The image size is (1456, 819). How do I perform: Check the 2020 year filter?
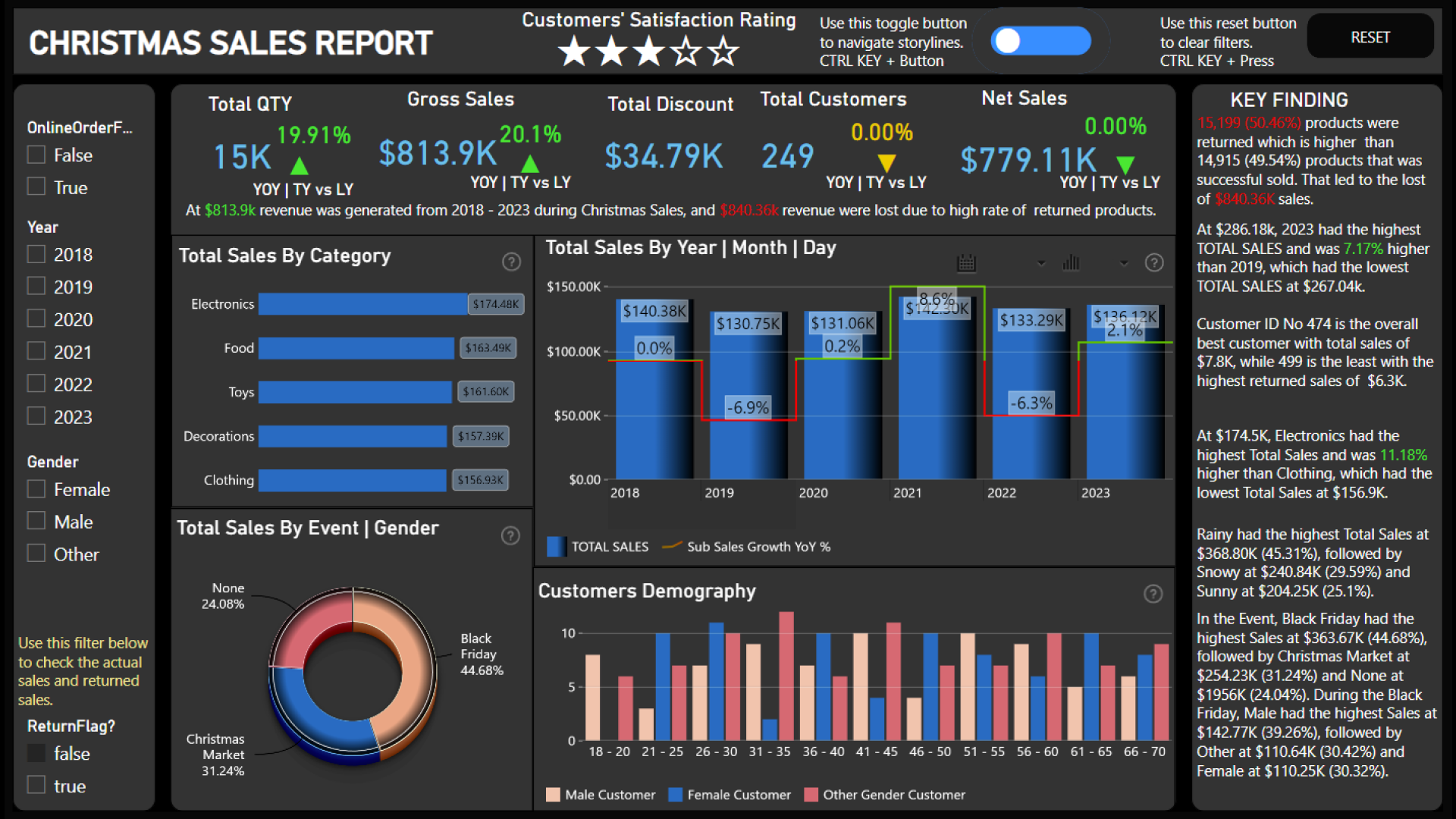pyautogui.click(x=36, y=318)
